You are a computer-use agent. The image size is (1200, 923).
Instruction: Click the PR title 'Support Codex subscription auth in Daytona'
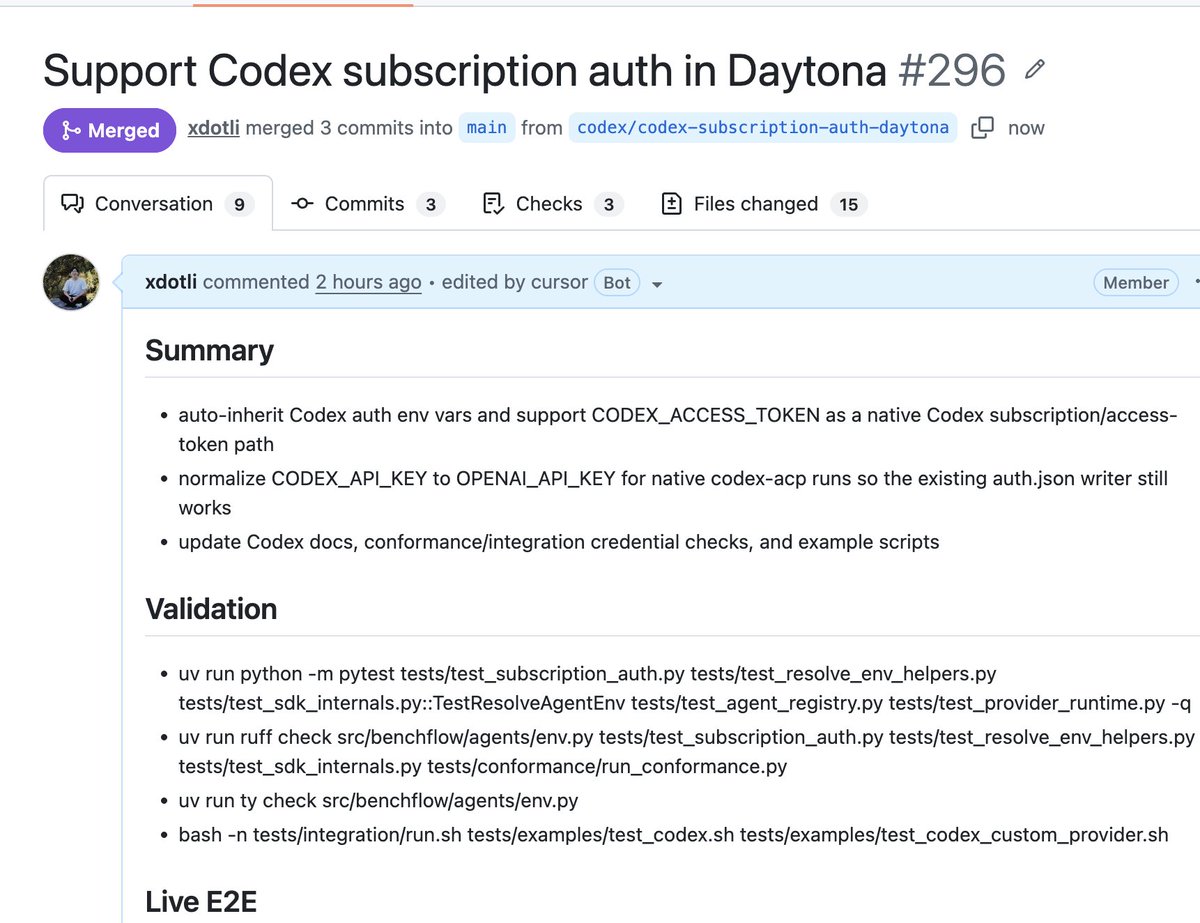click(x=465, y=70)
